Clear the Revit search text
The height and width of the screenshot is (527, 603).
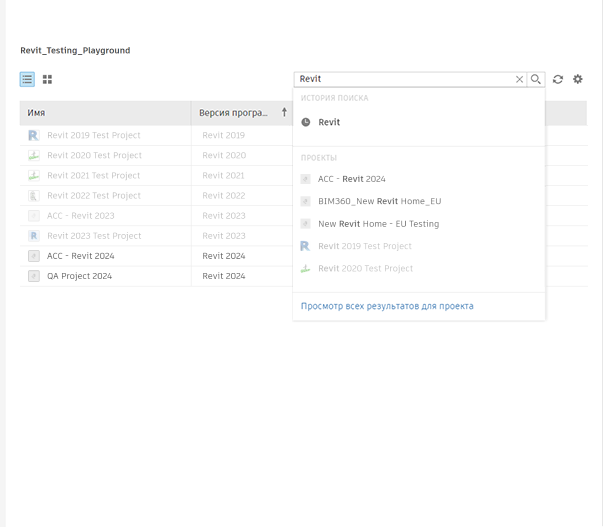click(x=519, y=79)
